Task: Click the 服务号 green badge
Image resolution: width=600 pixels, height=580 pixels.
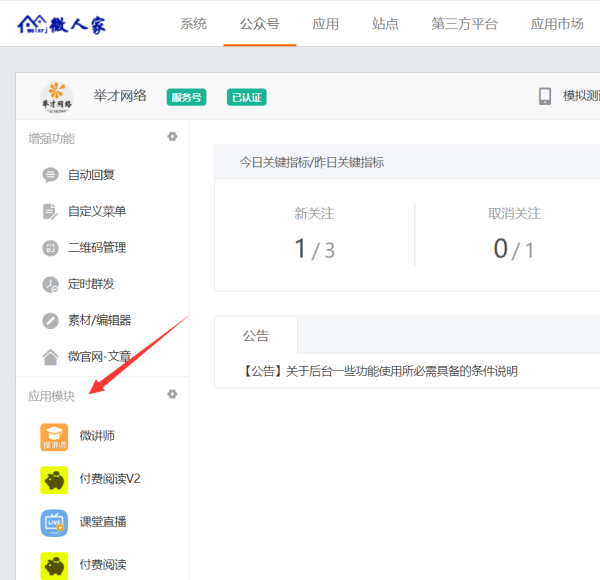Action: pyautogui.click(x=186, y=97)
